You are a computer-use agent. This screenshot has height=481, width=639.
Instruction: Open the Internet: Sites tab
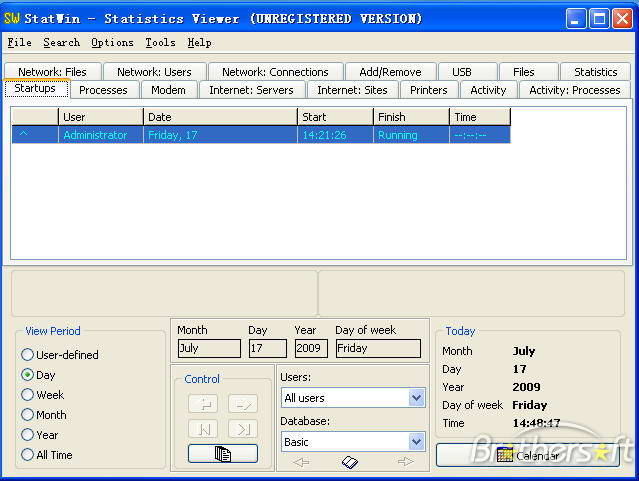(x=352, y=90)
